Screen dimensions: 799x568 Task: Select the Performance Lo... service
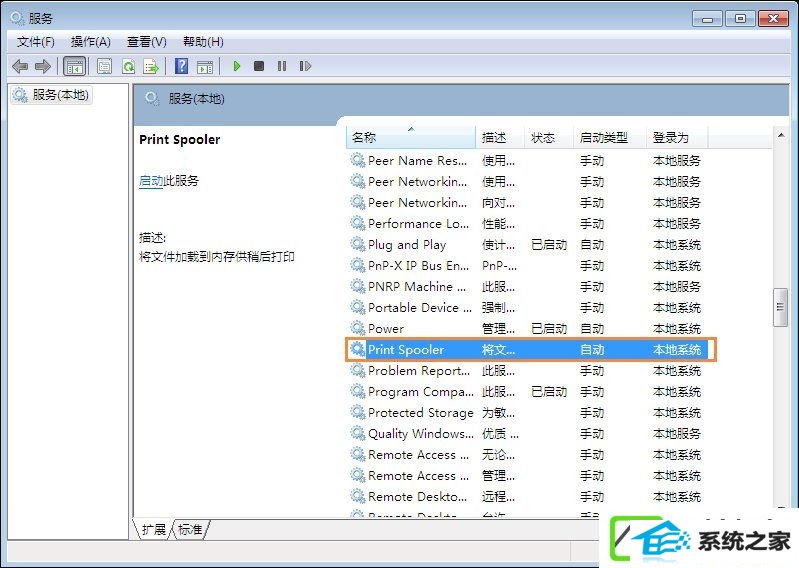coord(527,224)
